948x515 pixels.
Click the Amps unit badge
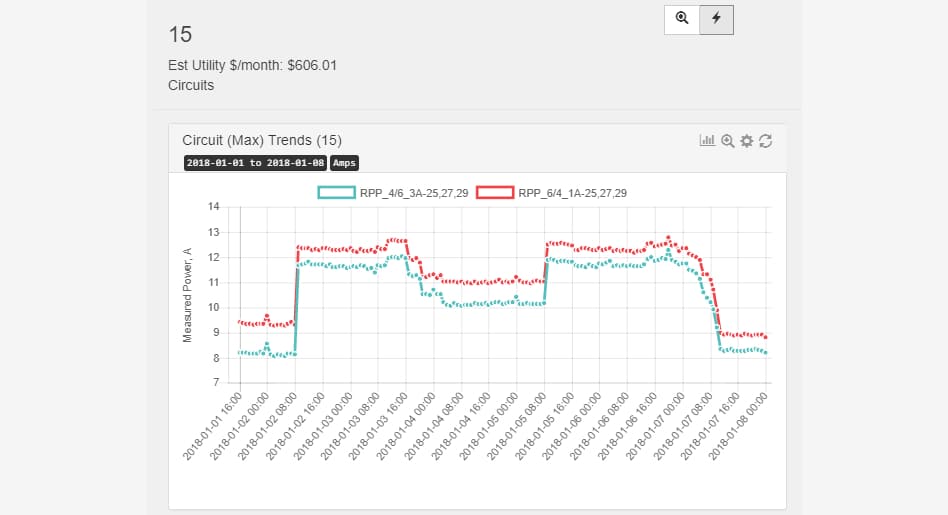tap(345, 163)
